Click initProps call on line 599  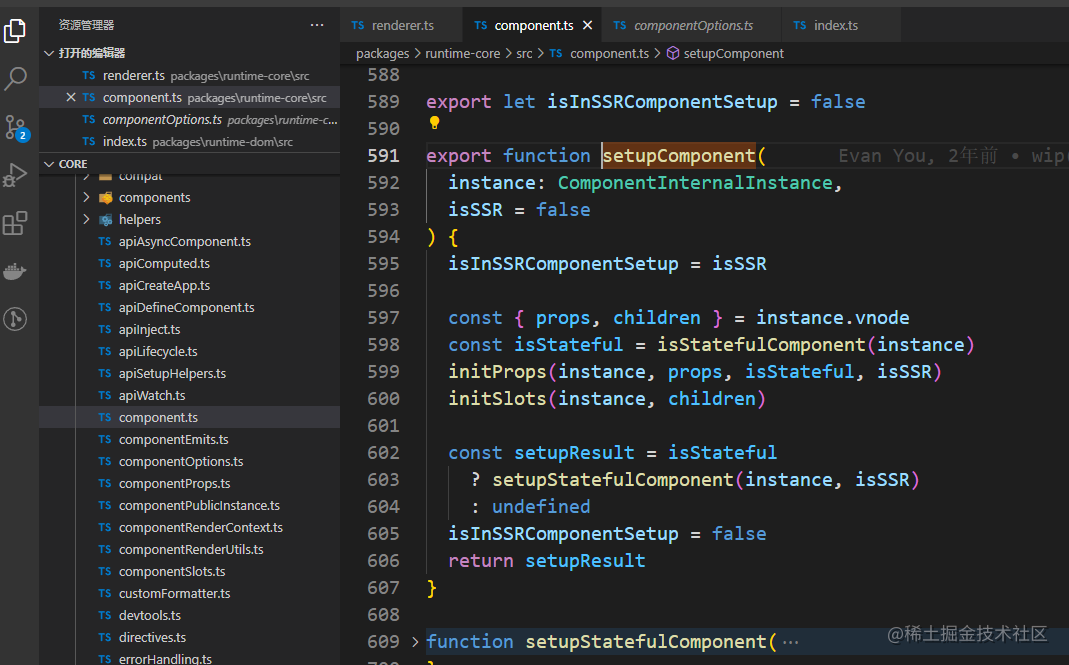point(497,372)
